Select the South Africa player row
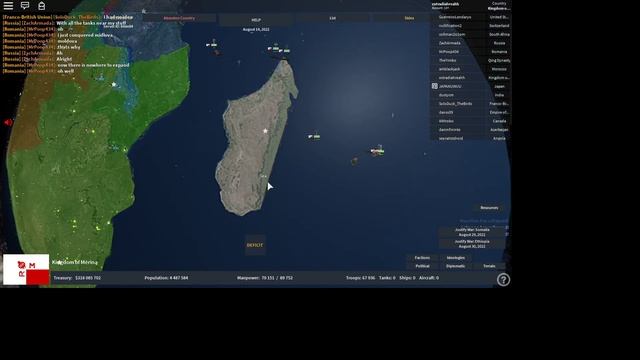The width and height of the screenshot is (640, 360). pos(471,34)
